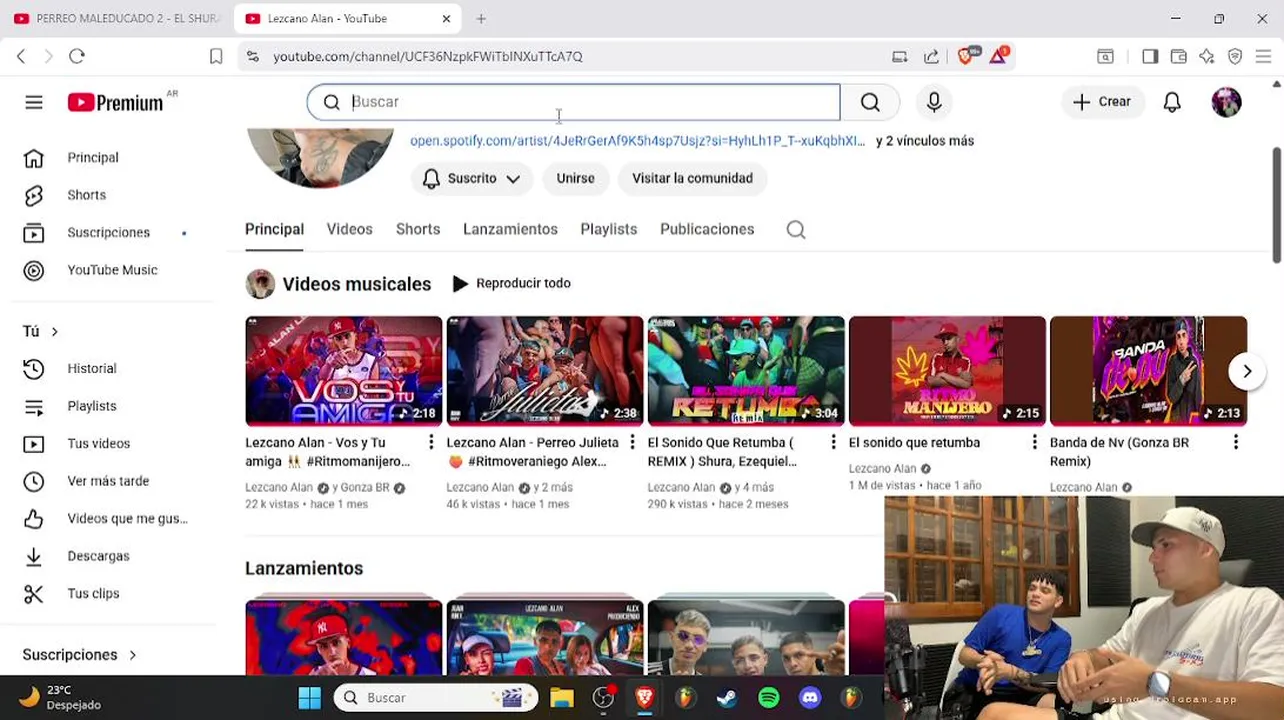Open a new browser tab

[481, 19]
